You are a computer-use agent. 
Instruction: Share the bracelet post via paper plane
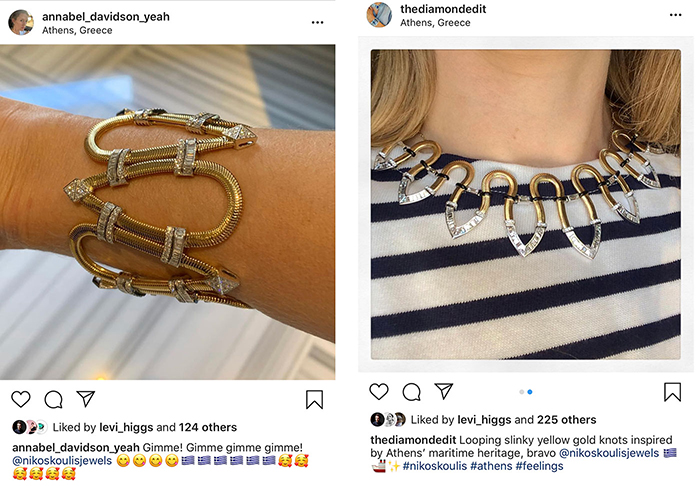tap(86, 398)
